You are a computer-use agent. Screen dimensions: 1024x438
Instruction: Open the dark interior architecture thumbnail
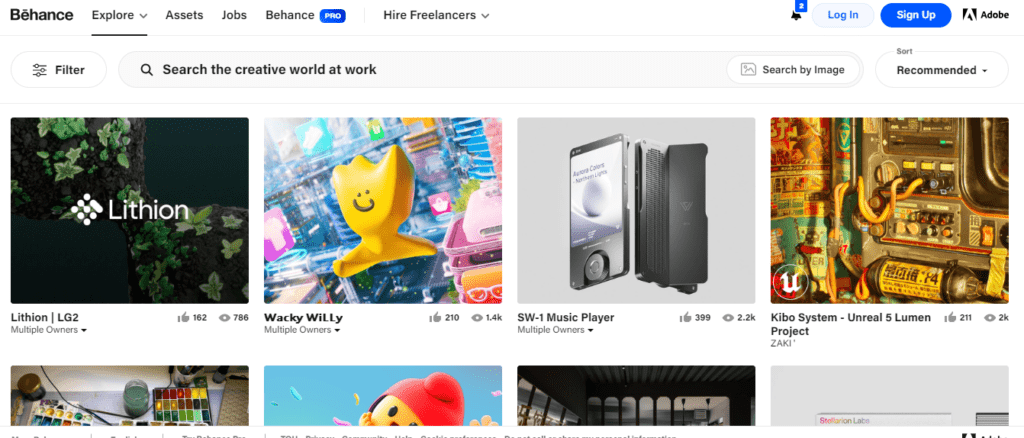[x=636, y=396]
